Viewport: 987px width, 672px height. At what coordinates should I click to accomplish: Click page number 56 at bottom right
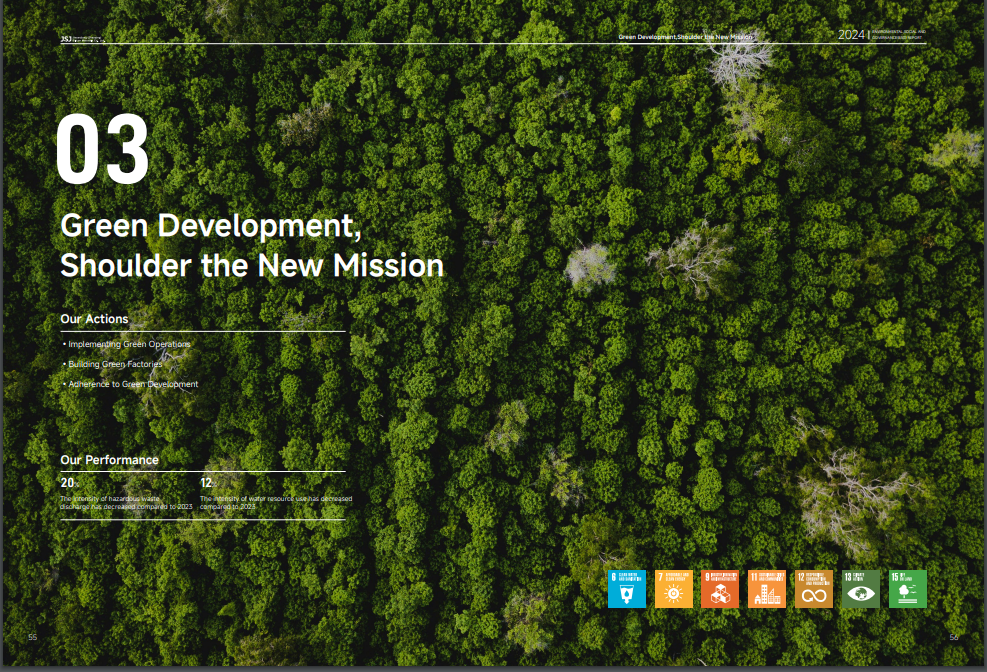click(x=953, y=637)
